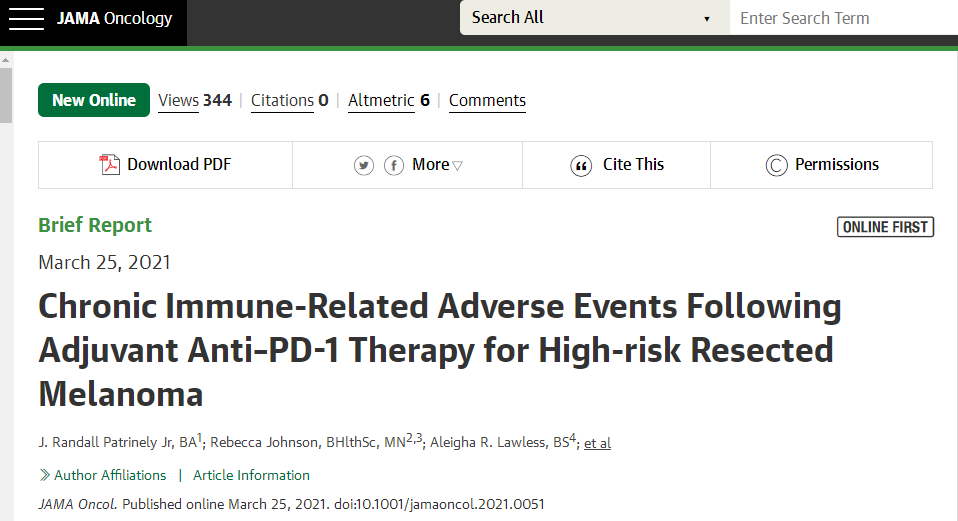Open the Search All dropdown
This screenshot has width=958, height=521.
tap(594, 18)
